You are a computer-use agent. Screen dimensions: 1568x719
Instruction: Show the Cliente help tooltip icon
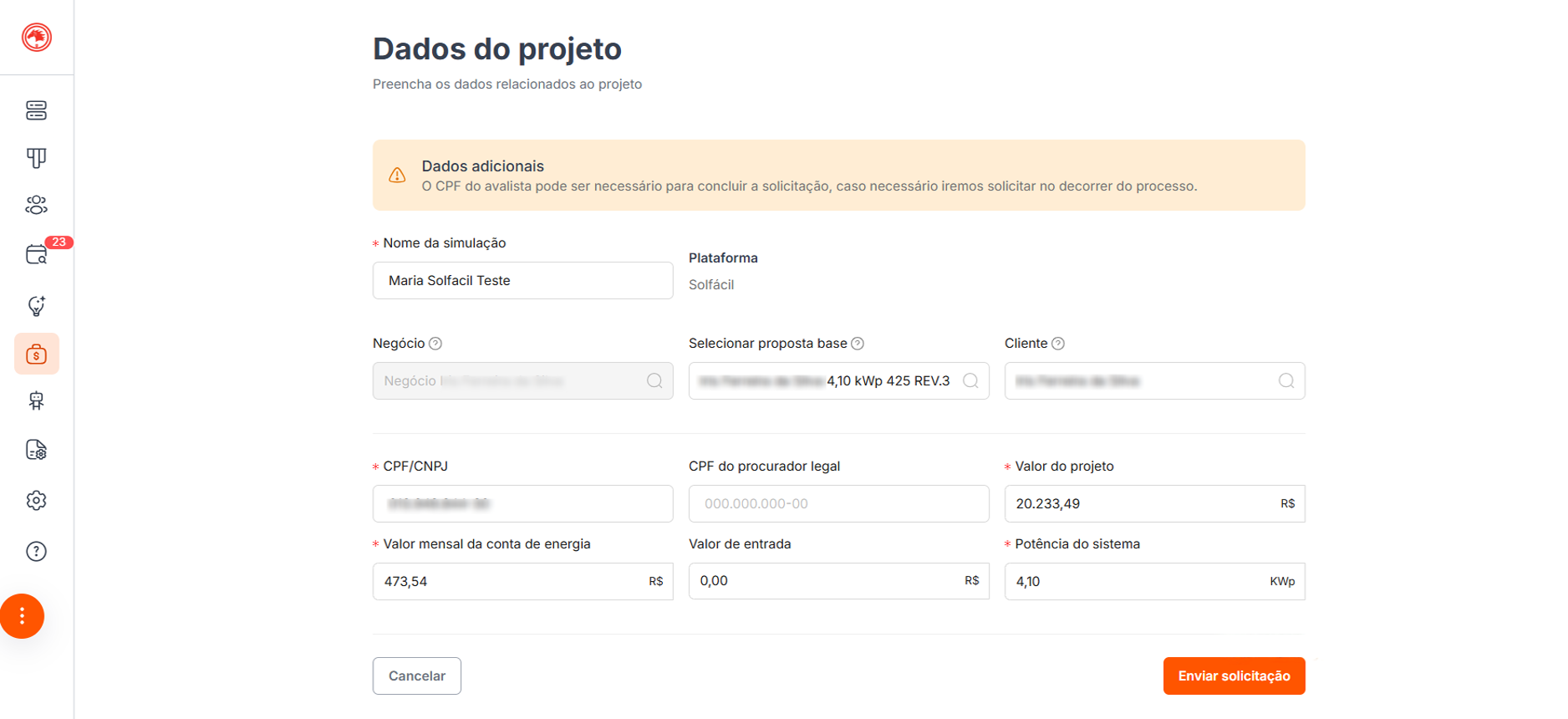[x=1058, y=344]
